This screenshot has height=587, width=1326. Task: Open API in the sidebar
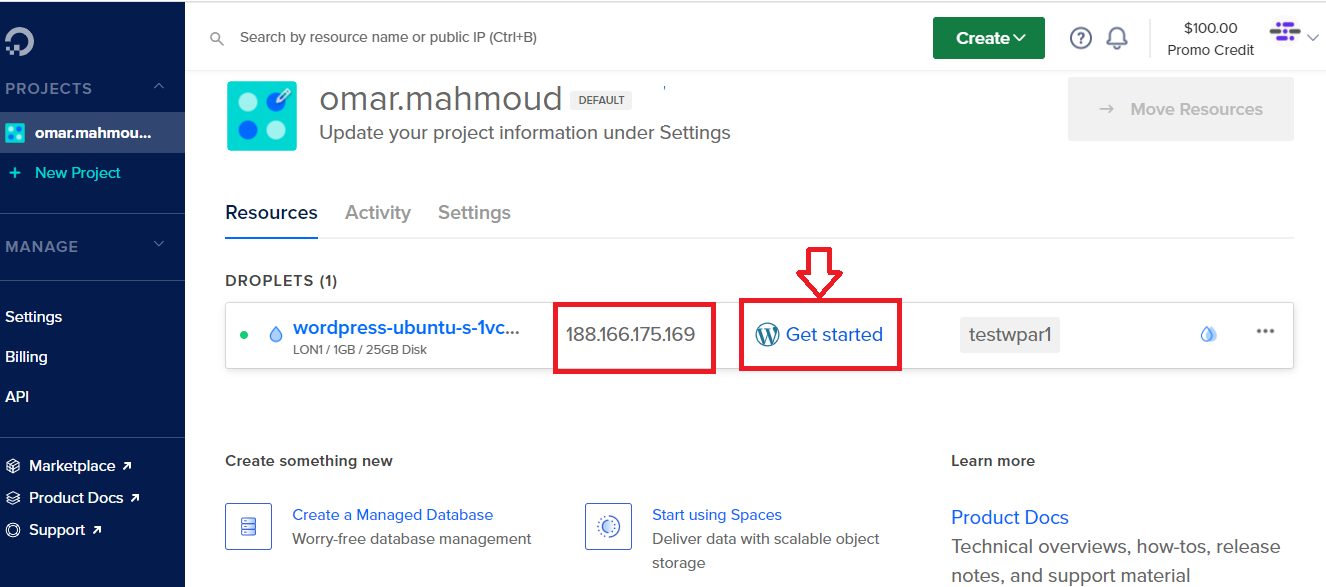click(17, 397)
